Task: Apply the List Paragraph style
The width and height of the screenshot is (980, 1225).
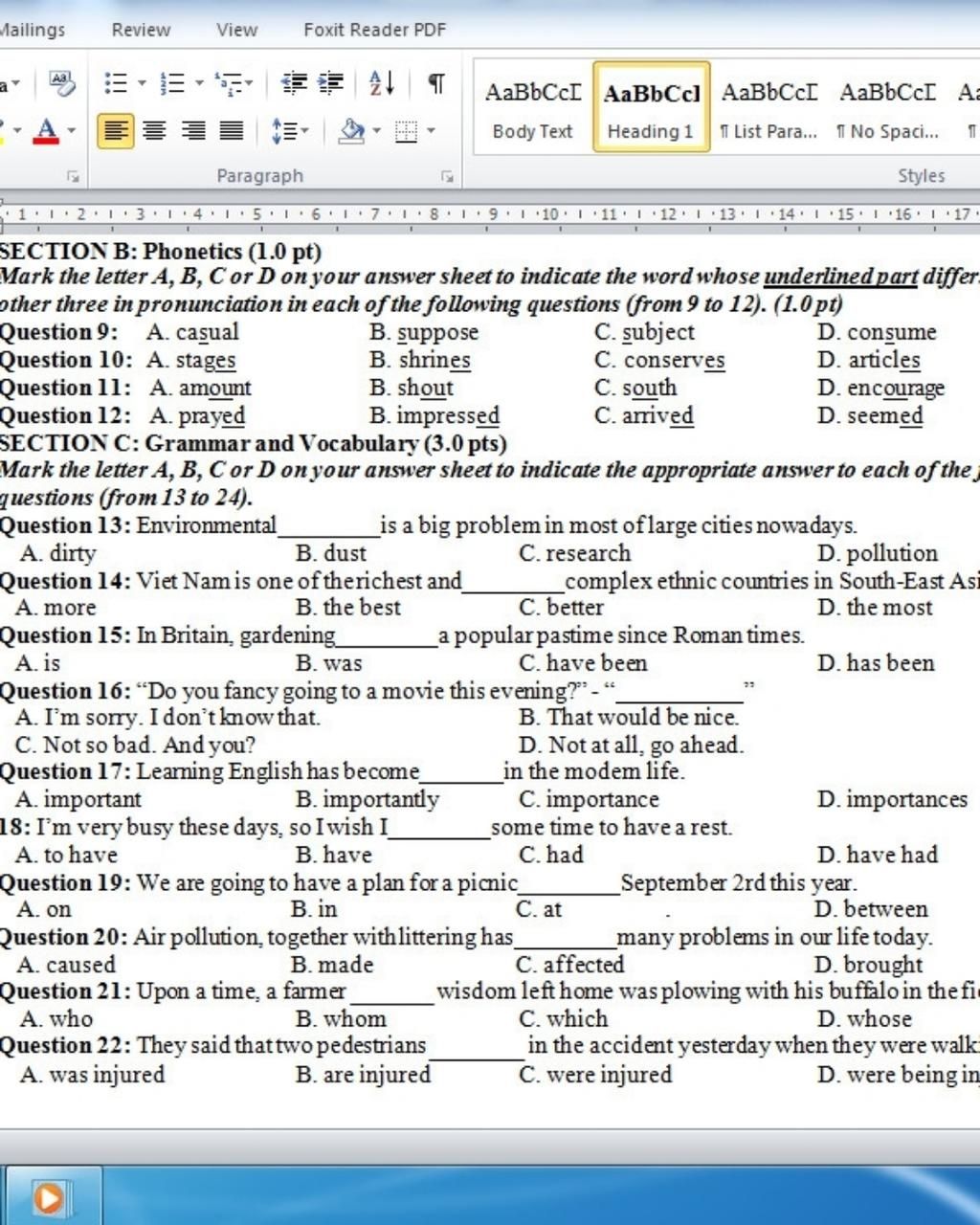Action: [768, 107]
